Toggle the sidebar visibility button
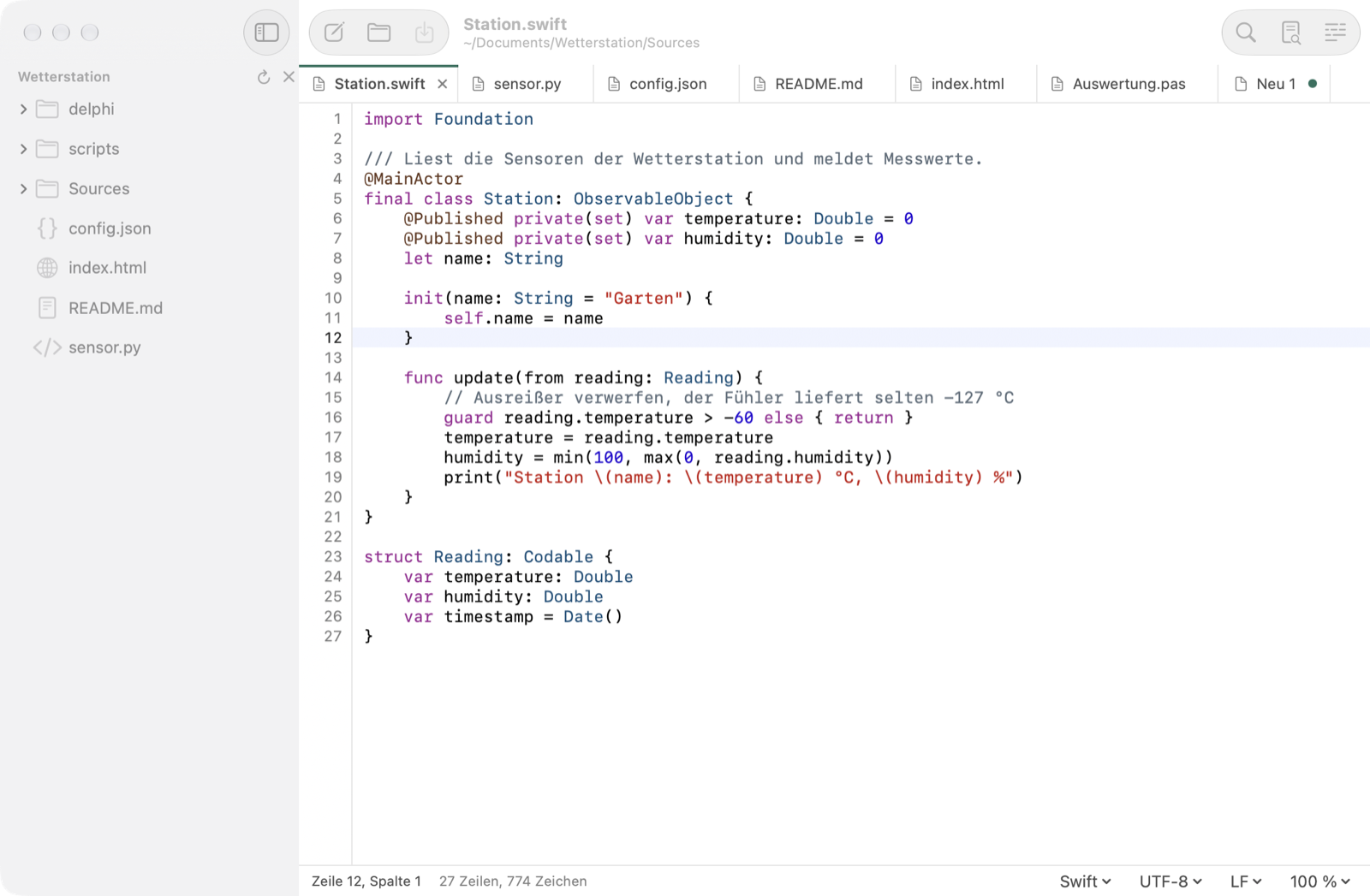The height and width of the screenshot is (896, 1370). 266,33
